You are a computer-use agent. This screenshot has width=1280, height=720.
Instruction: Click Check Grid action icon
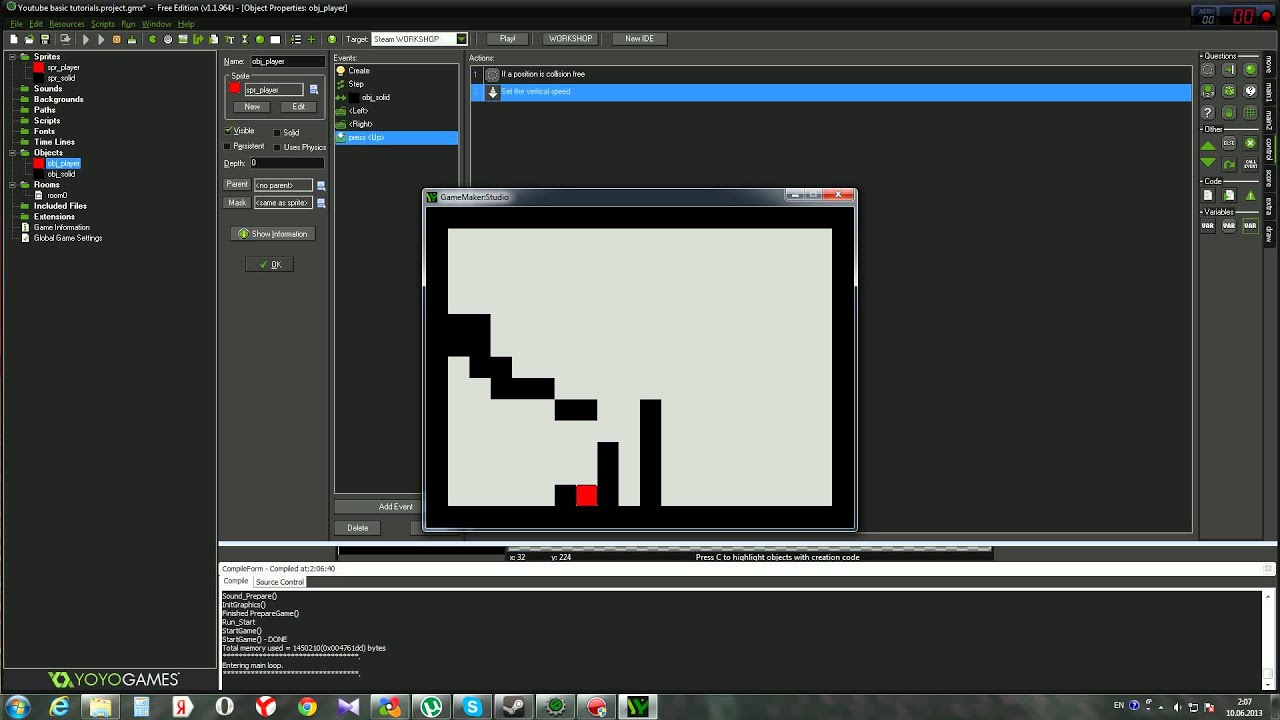click(1250, 112)
